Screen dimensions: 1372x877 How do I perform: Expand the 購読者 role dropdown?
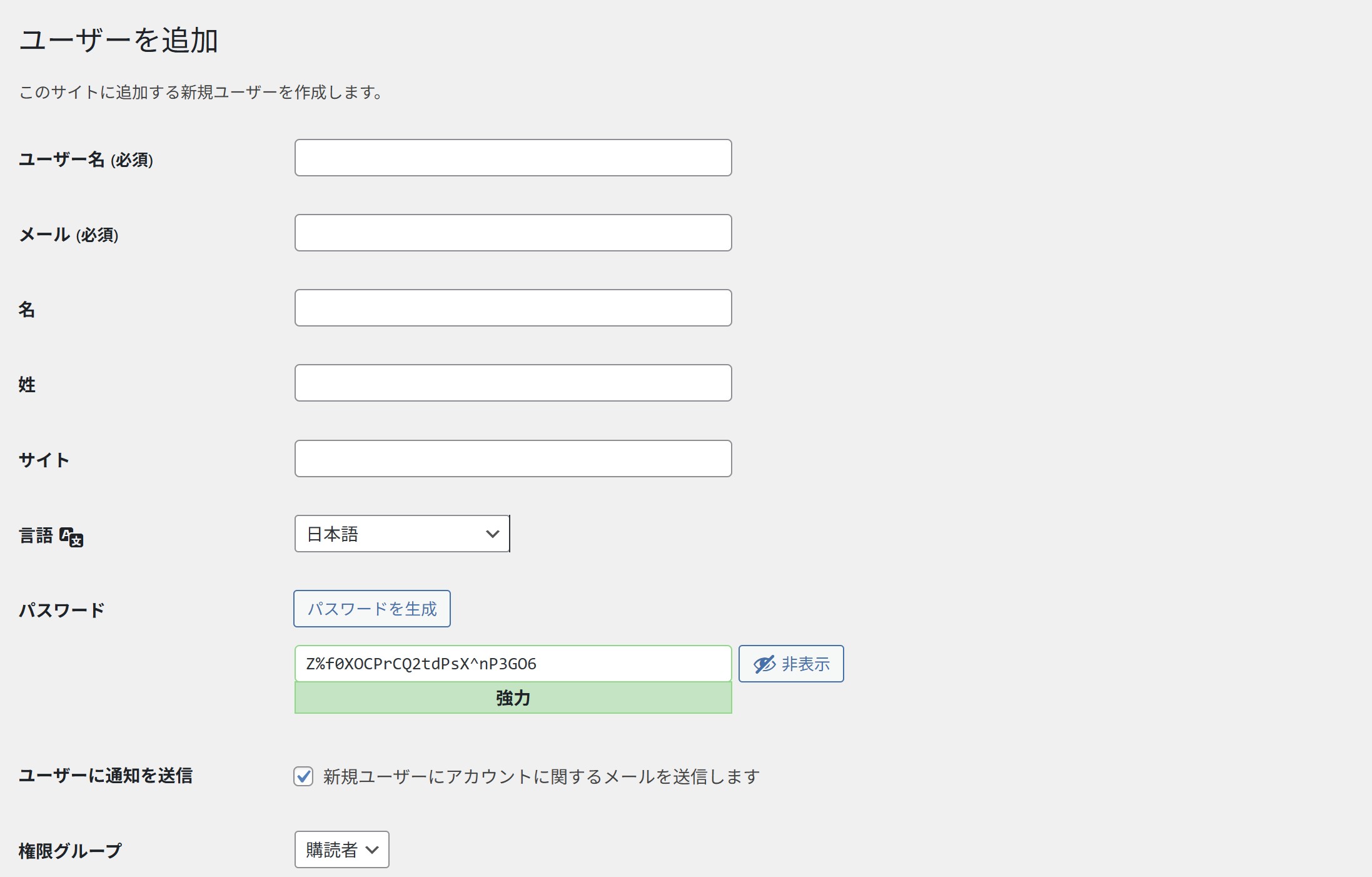coord(341,849)
